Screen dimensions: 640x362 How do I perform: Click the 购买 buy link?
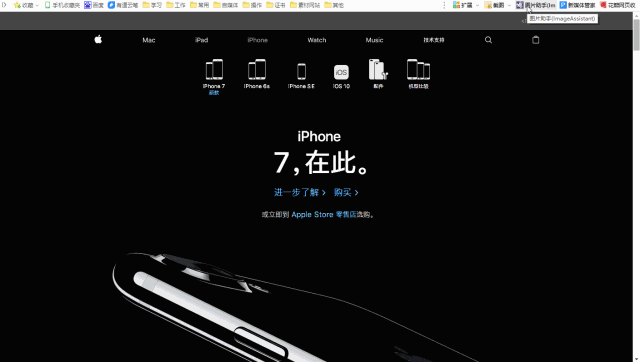(x=346, y=192)
